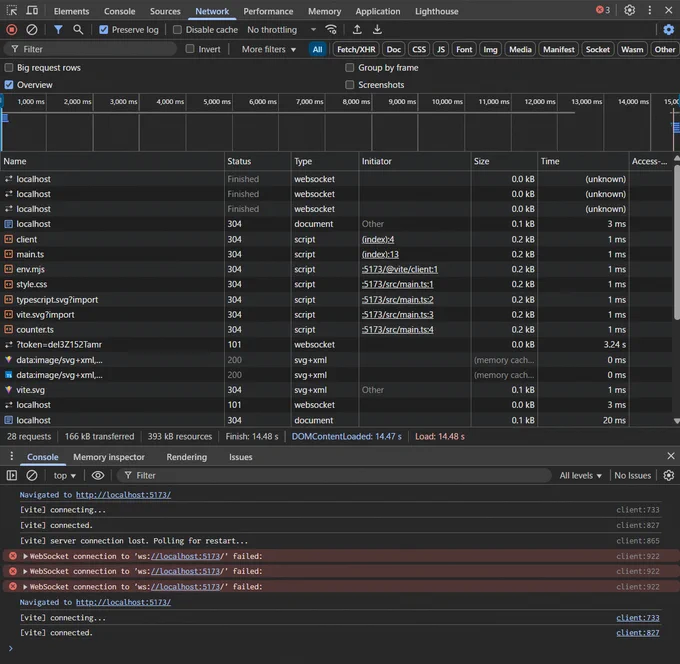
Task: Open first Navigated to localhost:5173 link
Action: (x=123, y=494)
